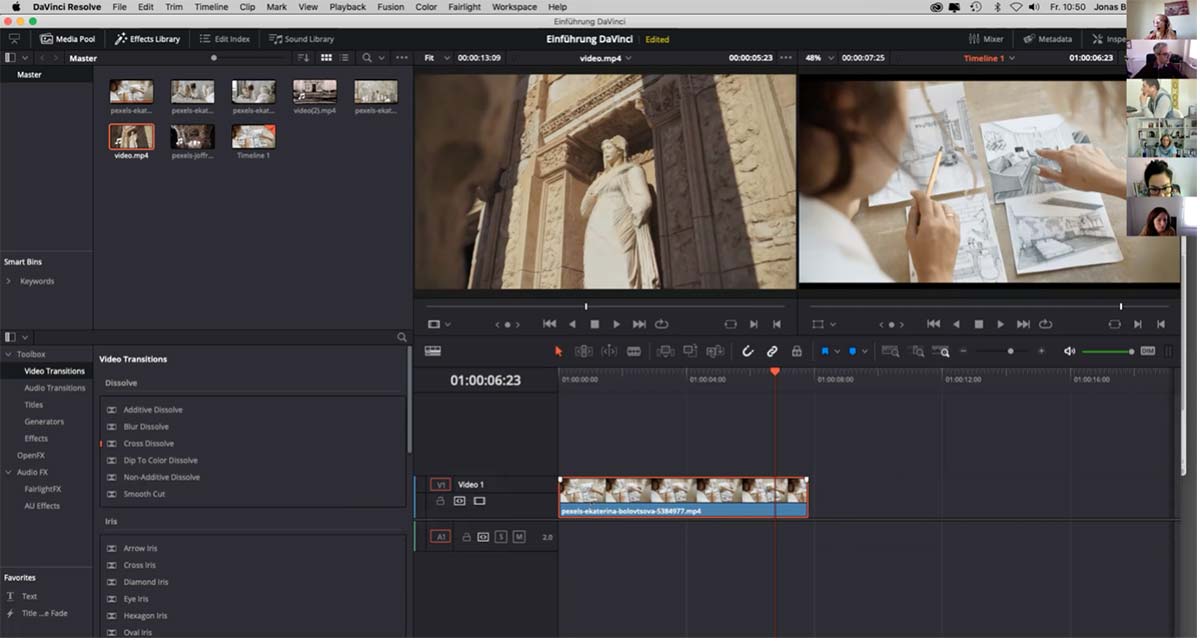Image resolution: width=1200 pixels, height=641 pixels.
Task: Apply the Cross Dissolve transition
Action: point(149,443)
